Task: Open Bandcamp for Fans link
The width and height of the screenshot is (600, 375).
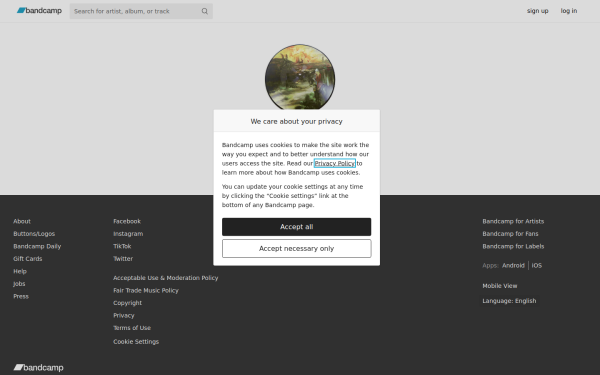Action: (x=510, y=234)
